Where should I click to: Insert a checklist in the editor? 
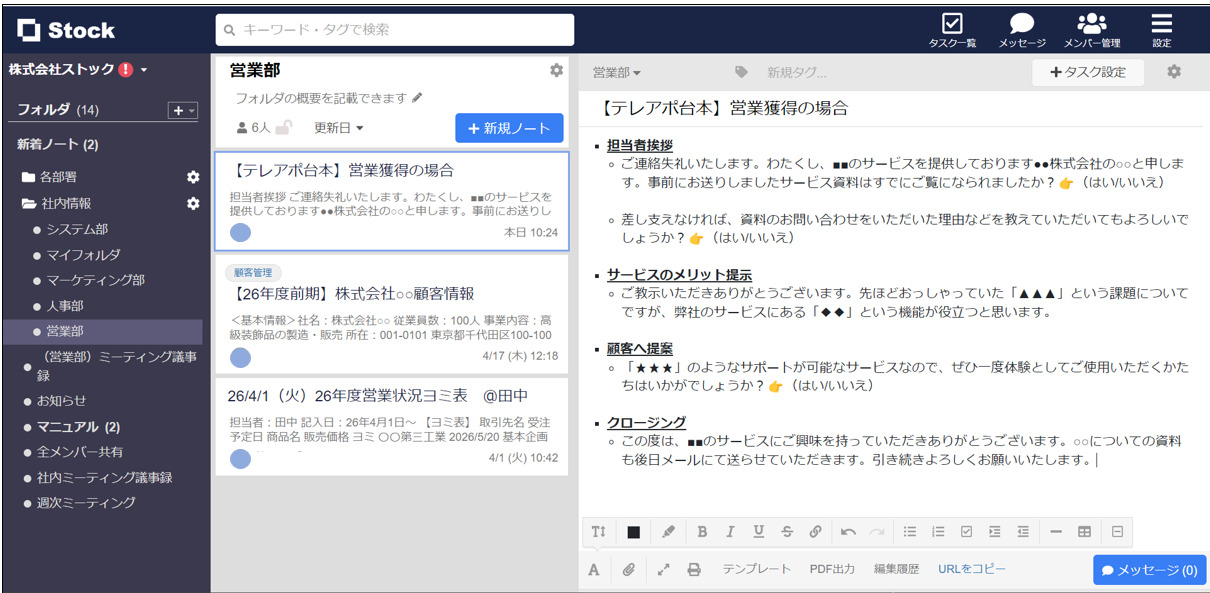tap(967, 532)
